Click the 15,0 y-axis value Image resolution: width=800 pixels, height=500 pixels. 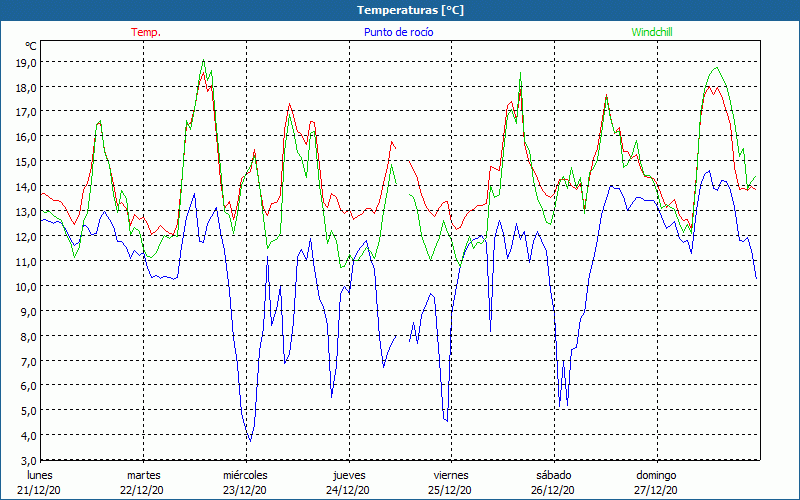point(26,162)
